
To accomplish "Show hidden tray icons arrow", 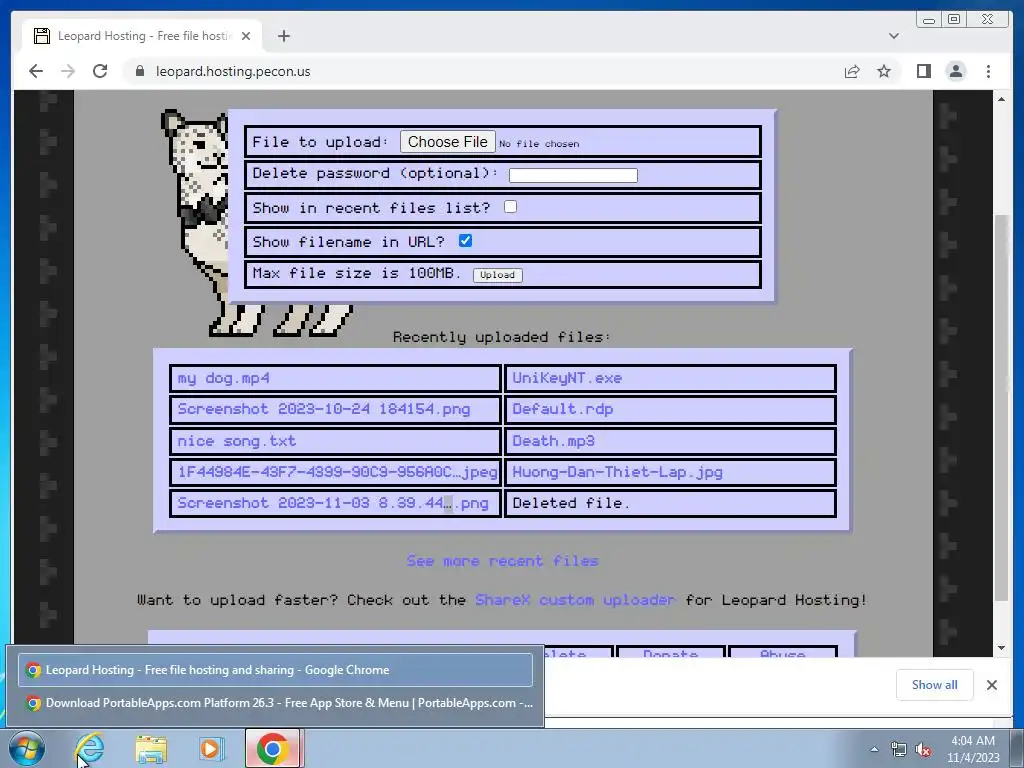I will [874, 749].
